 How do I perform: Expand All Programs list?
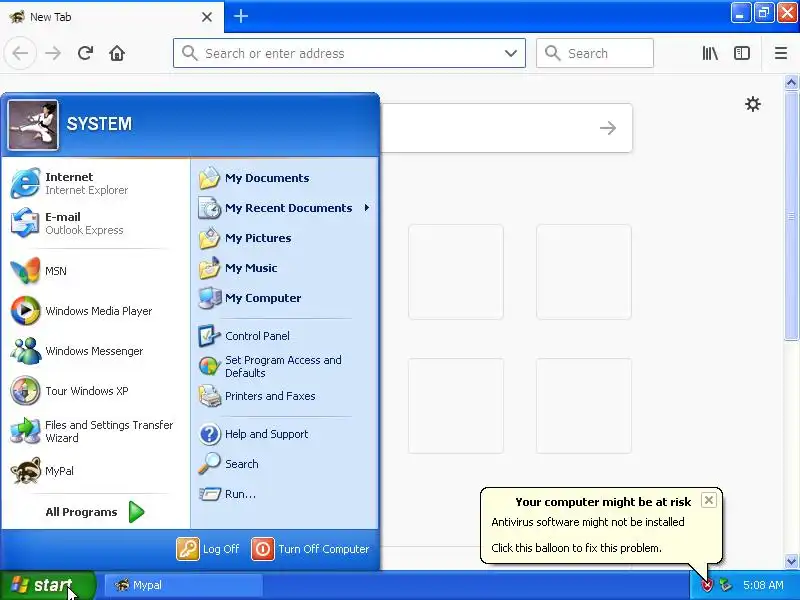pos(95,512)
